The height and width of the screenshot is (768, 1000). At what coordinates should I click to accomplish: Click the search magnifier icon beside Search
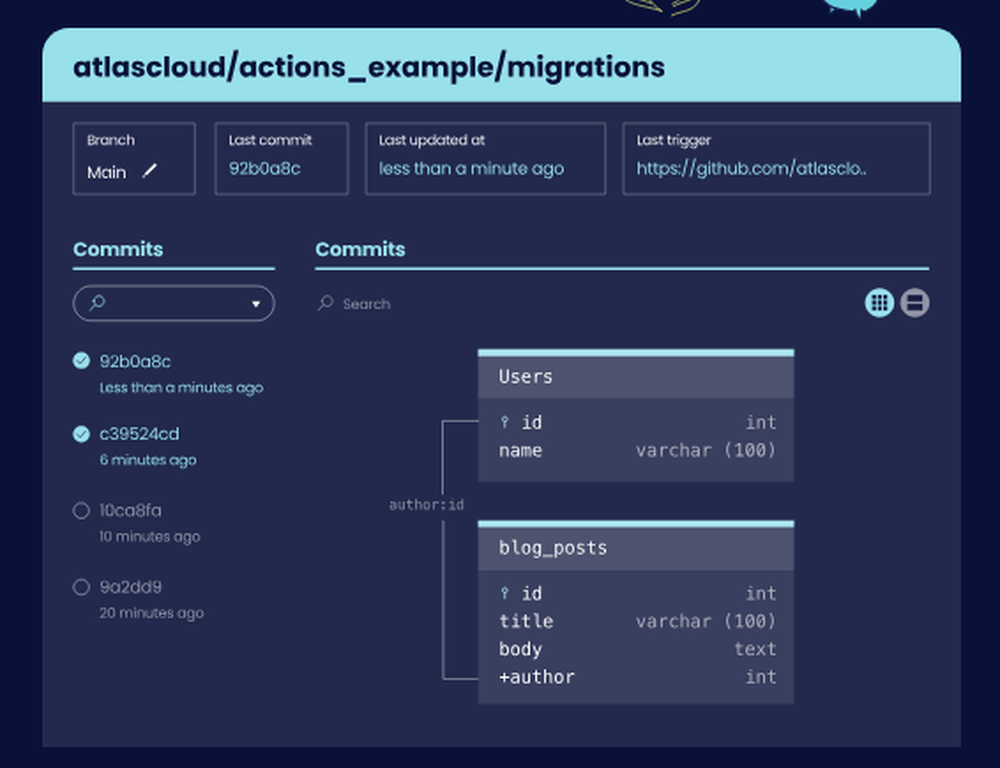325,302
